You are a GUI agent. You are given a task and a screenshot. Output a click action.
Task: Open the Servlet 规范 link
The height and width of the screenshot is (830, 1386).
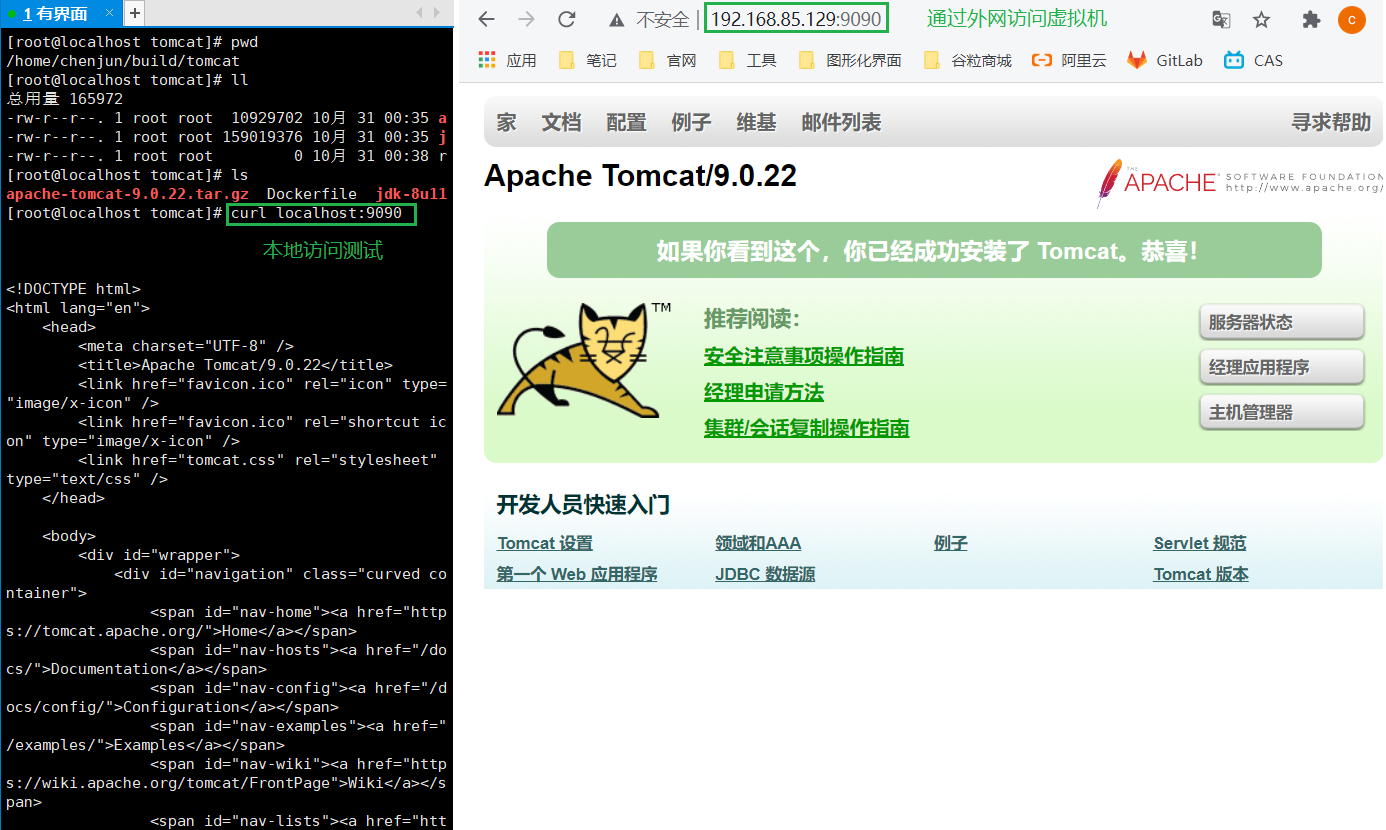click(x=1200, y=543)
